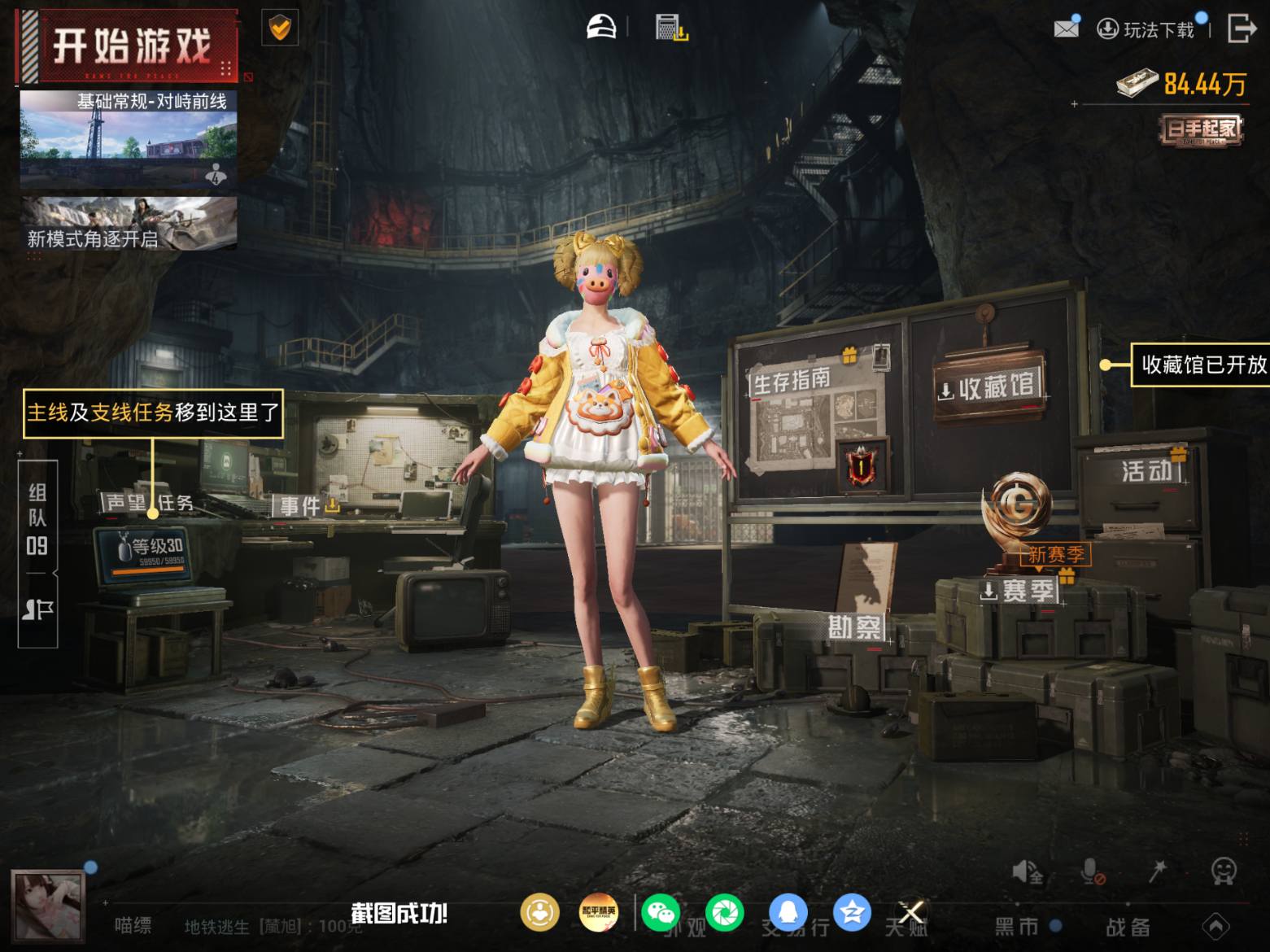Share screenshot to QQ
The width and height of the screenshot is (1270, 952).
coord(788,913)
